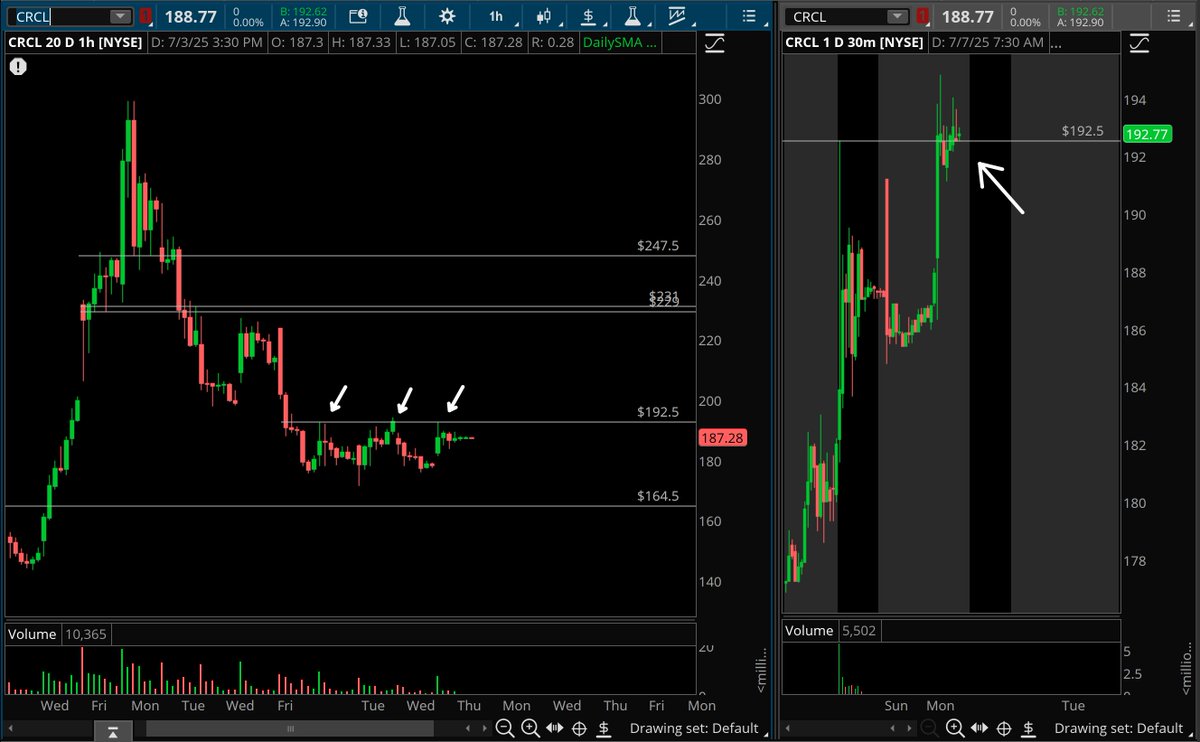Click right chart horizontal expand arrows icon

980,729
